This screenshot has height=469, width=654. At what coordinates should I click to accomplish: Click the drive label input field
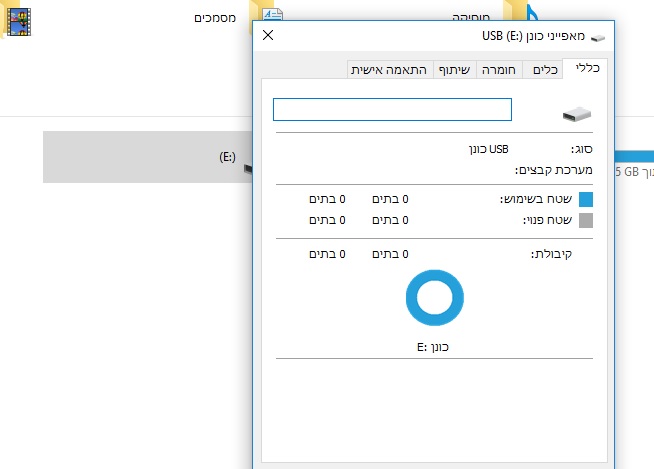pos(392,109)
